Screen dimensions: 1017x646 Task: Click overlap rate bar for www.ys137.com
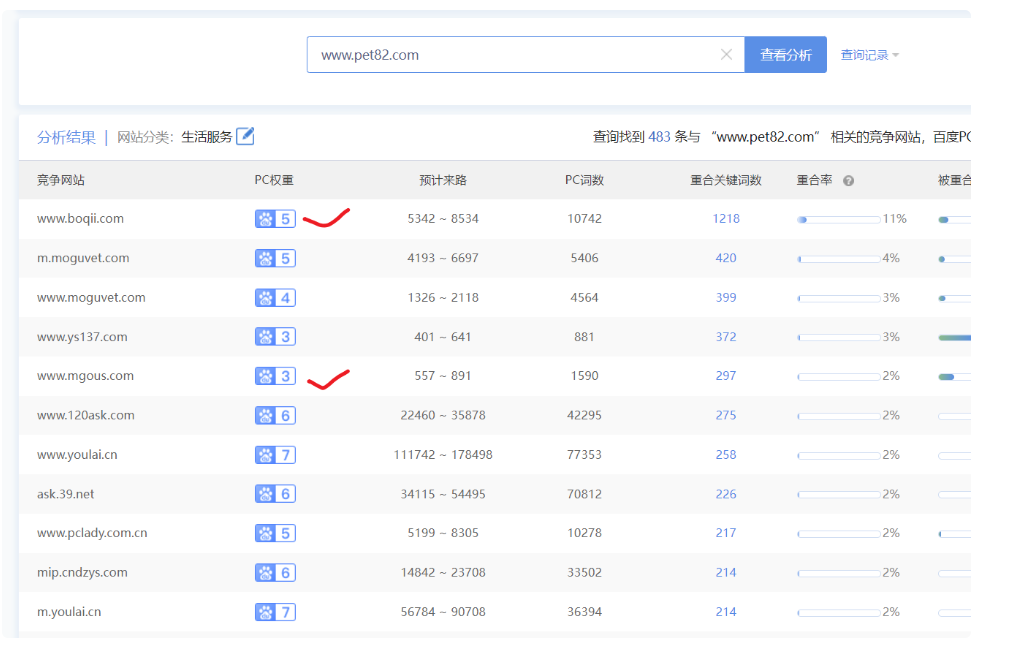tap(839, 337)
